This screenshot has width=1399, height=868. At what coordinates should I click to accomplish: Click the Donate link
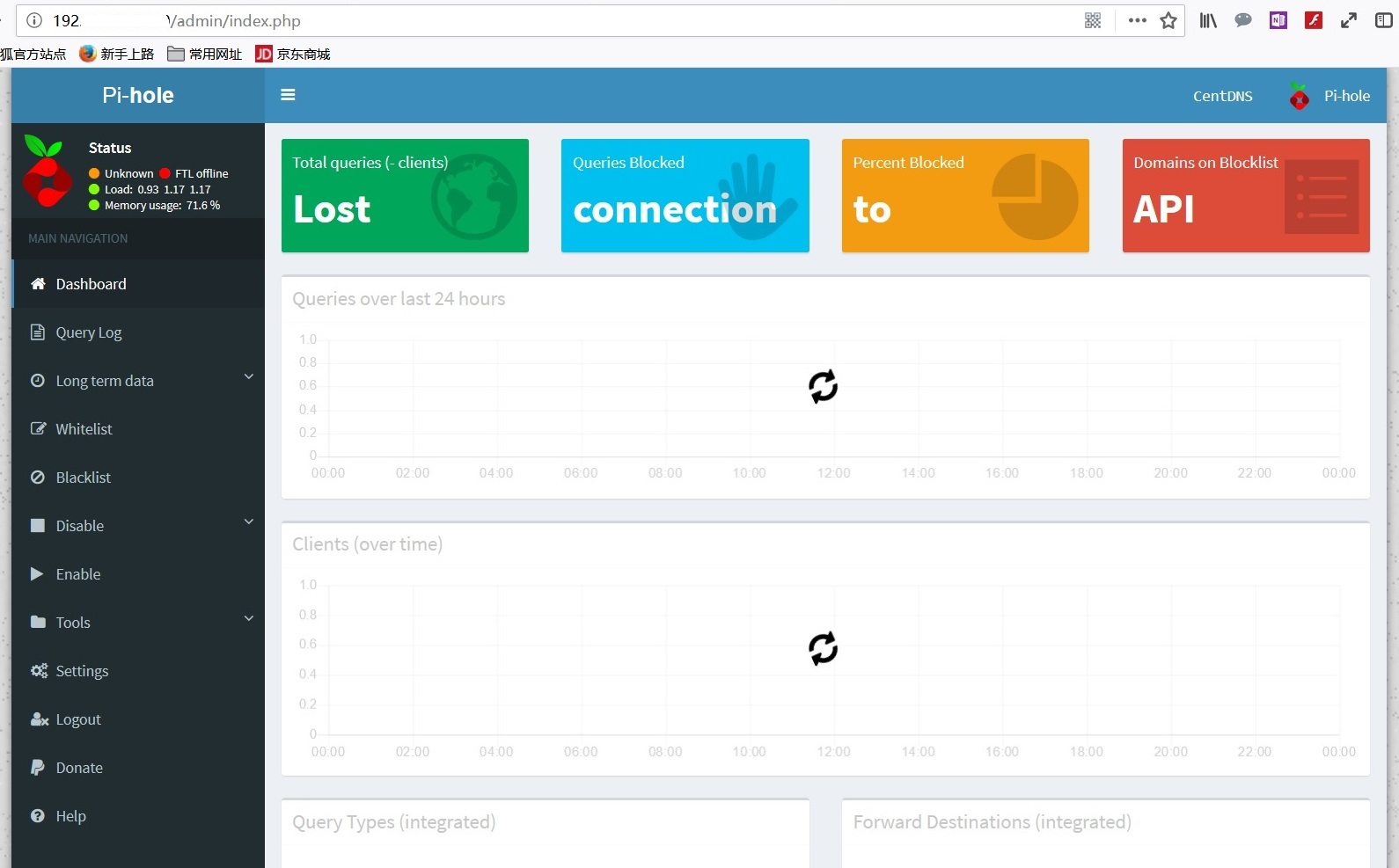[x=138, y=768]
